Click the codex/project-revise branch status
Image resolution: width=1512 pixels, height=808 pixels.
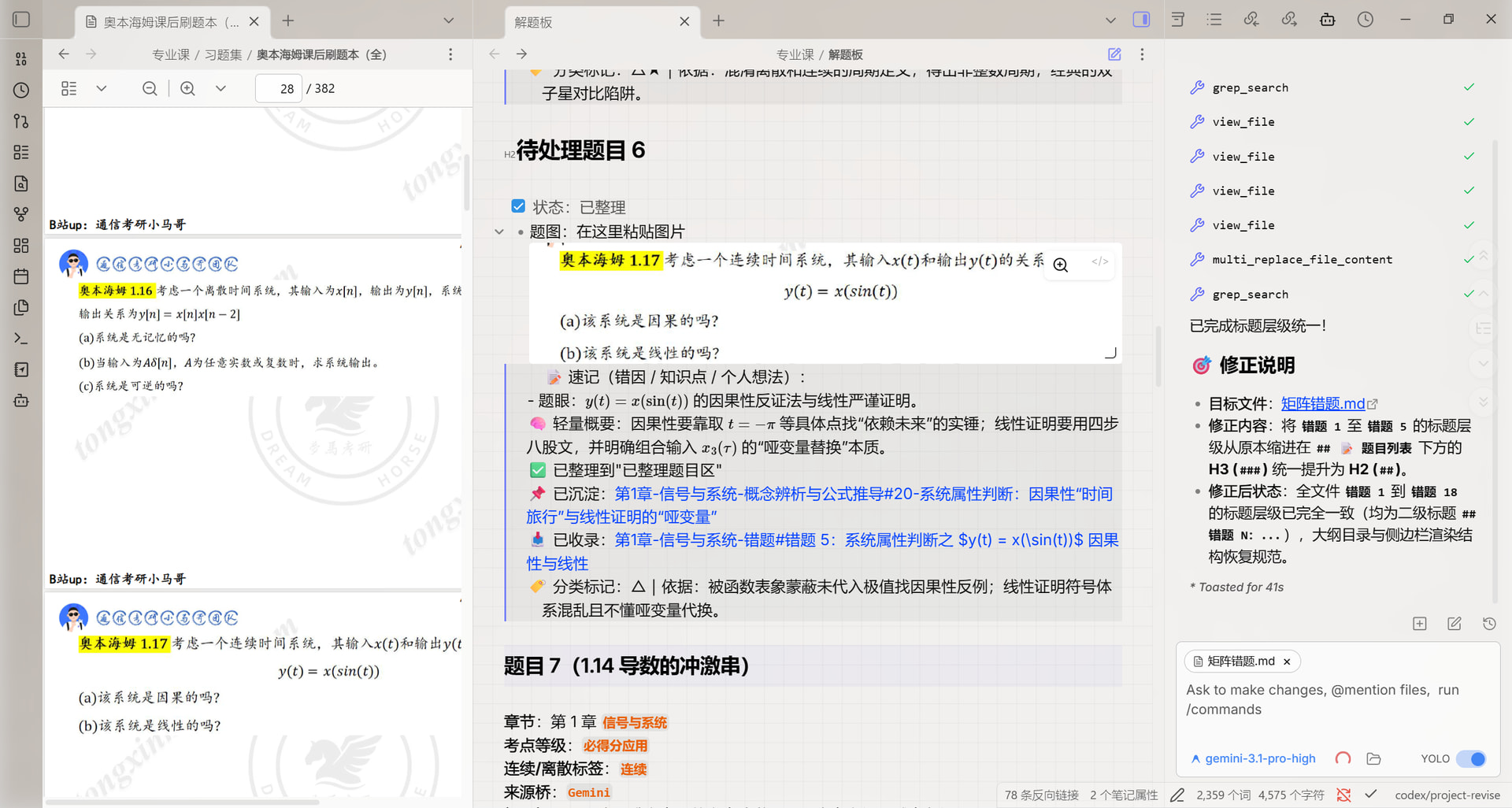[x=1447, y=795]
